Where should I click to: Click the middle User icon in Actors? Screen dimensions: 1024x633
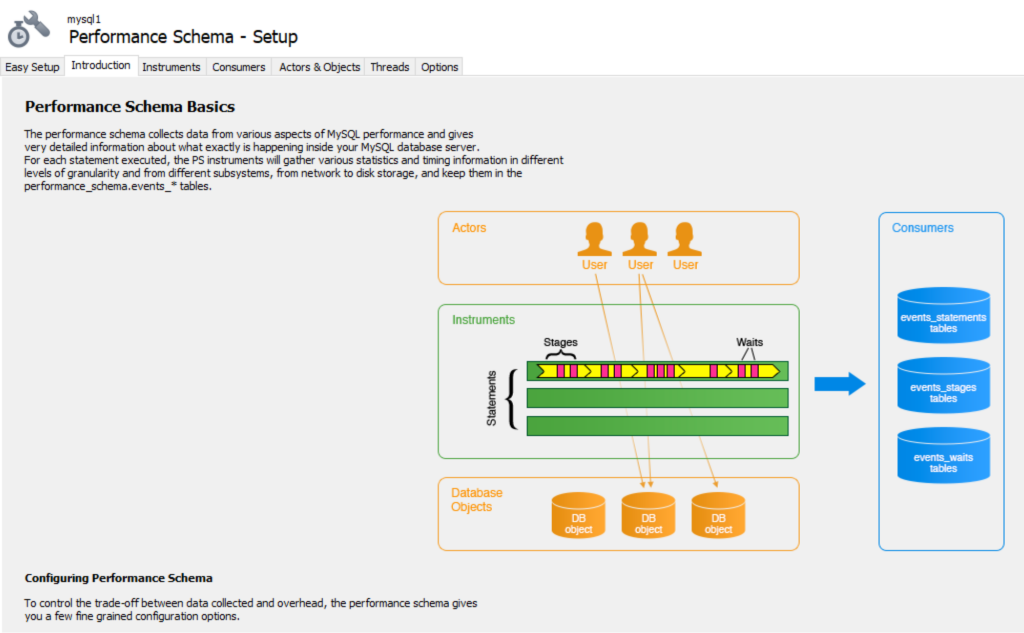tap(640, 240)
